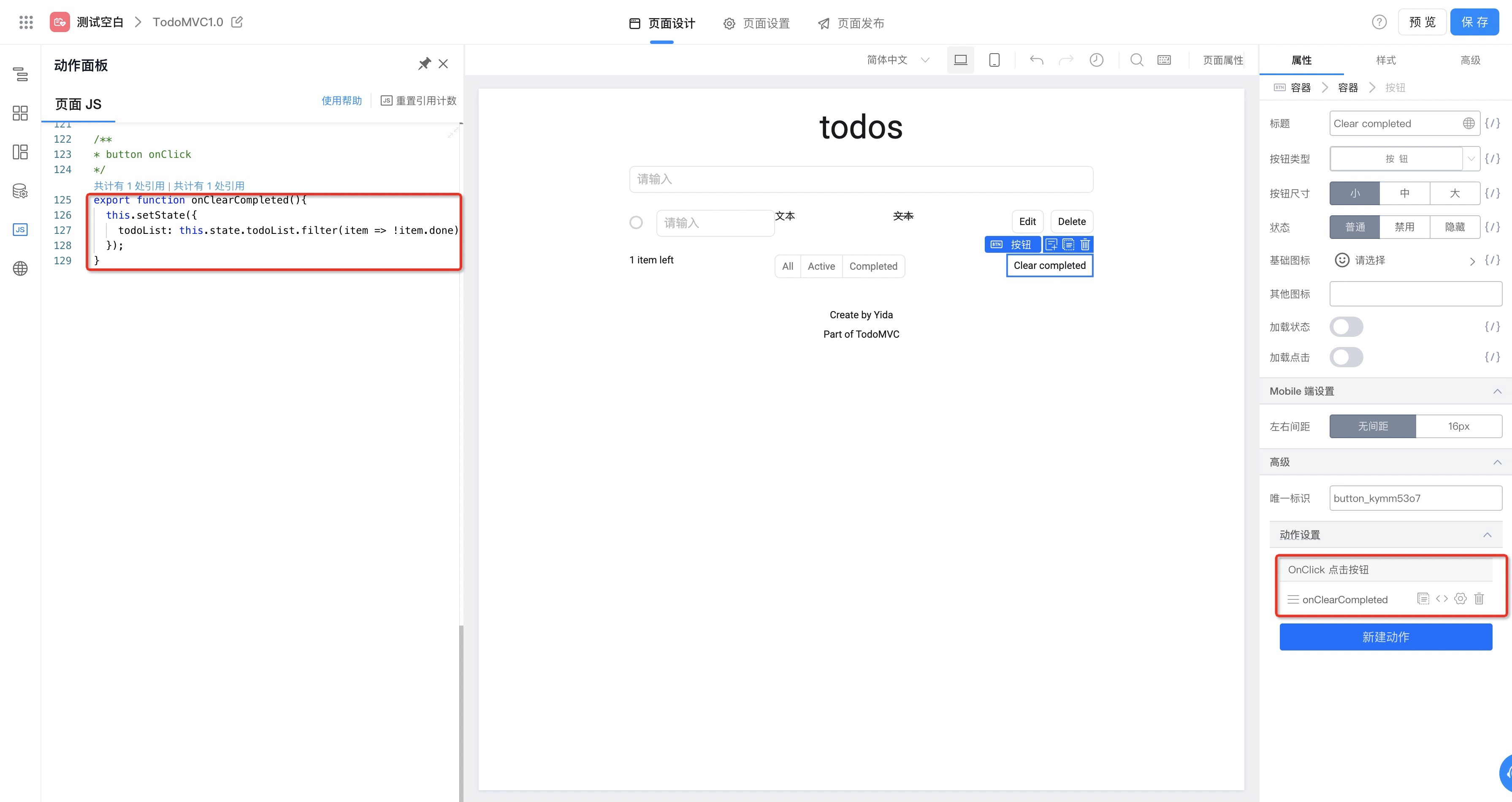This screenshot has width=1512, height=802.
Task: Toggle the 加载状态 switch
Action: click(1346, 326)
